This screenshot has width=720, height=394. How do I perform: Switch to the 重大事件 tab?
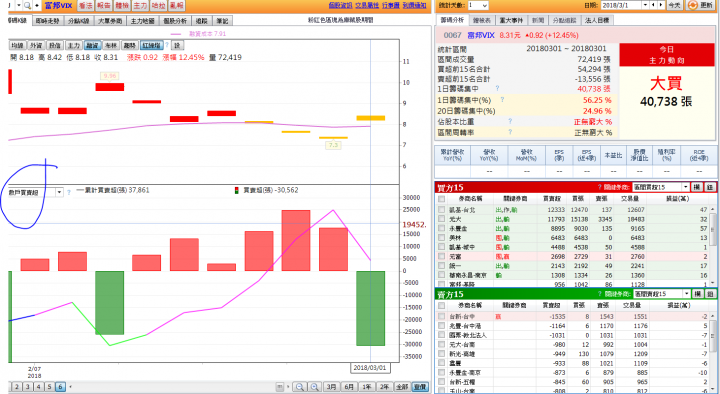[511, 20]
